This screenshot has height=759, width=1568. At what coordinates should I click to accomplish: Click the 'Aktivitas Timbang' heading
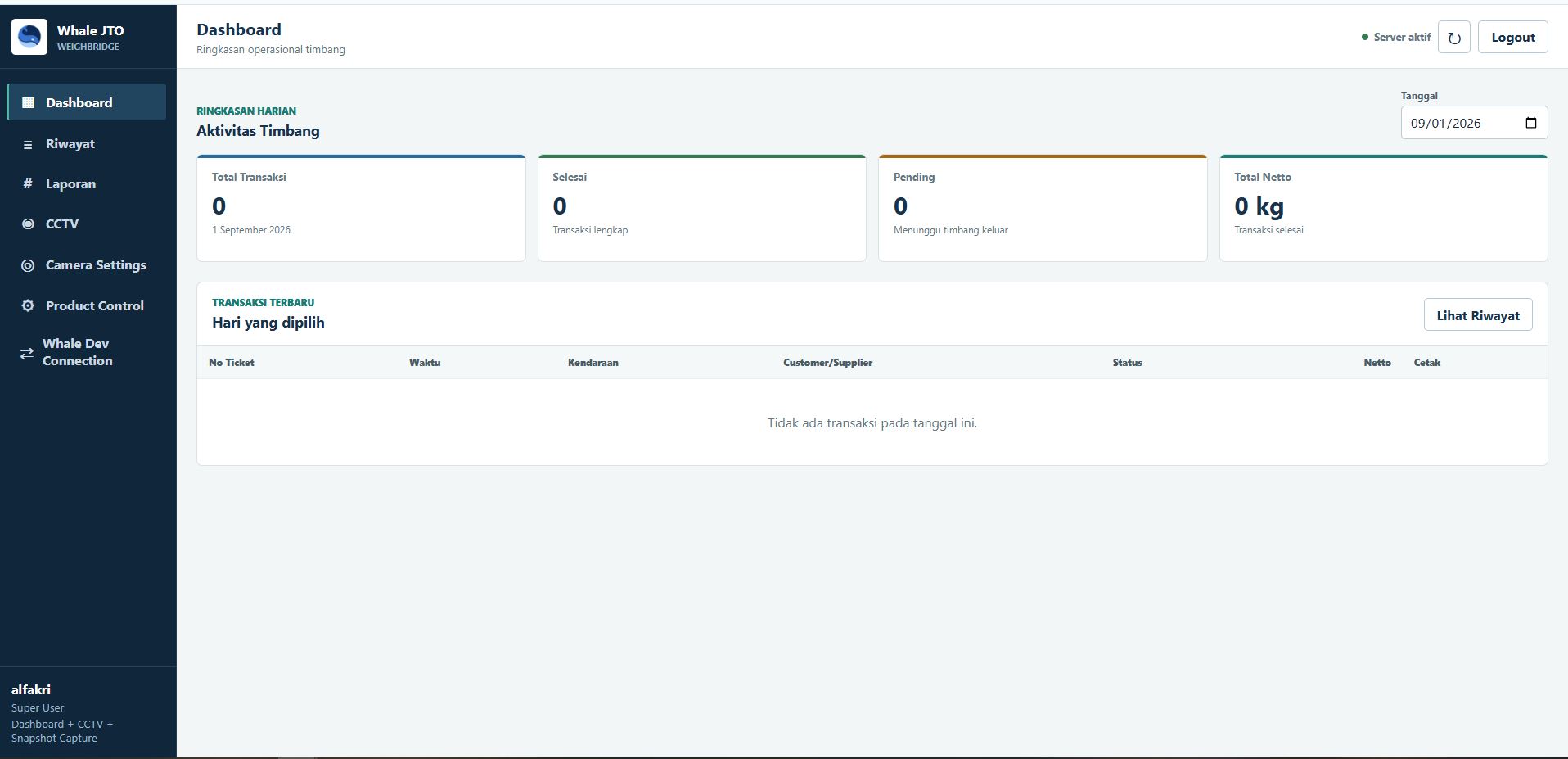pos(258,131)
